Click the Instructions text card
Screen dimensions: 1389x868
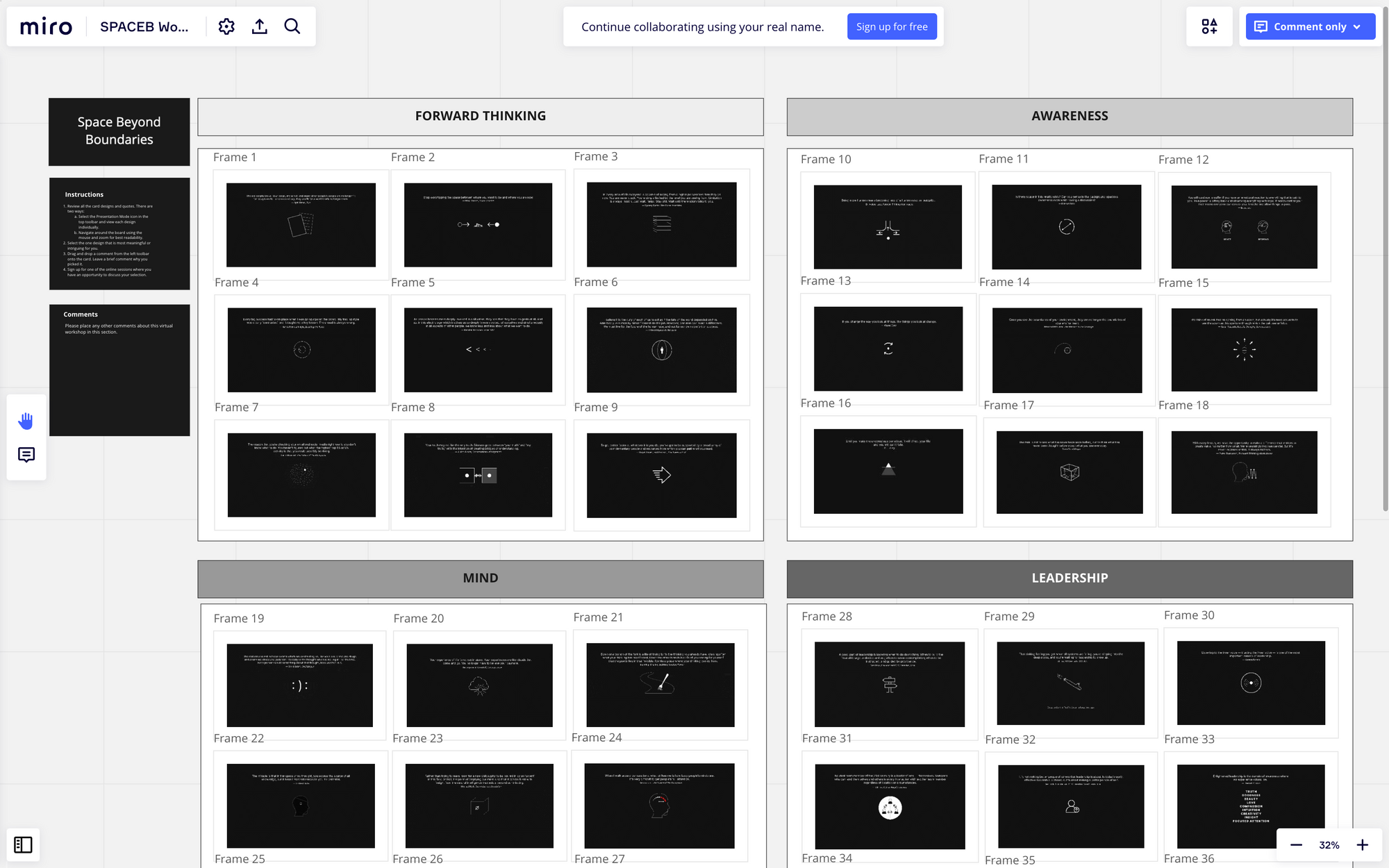[119, 233]
